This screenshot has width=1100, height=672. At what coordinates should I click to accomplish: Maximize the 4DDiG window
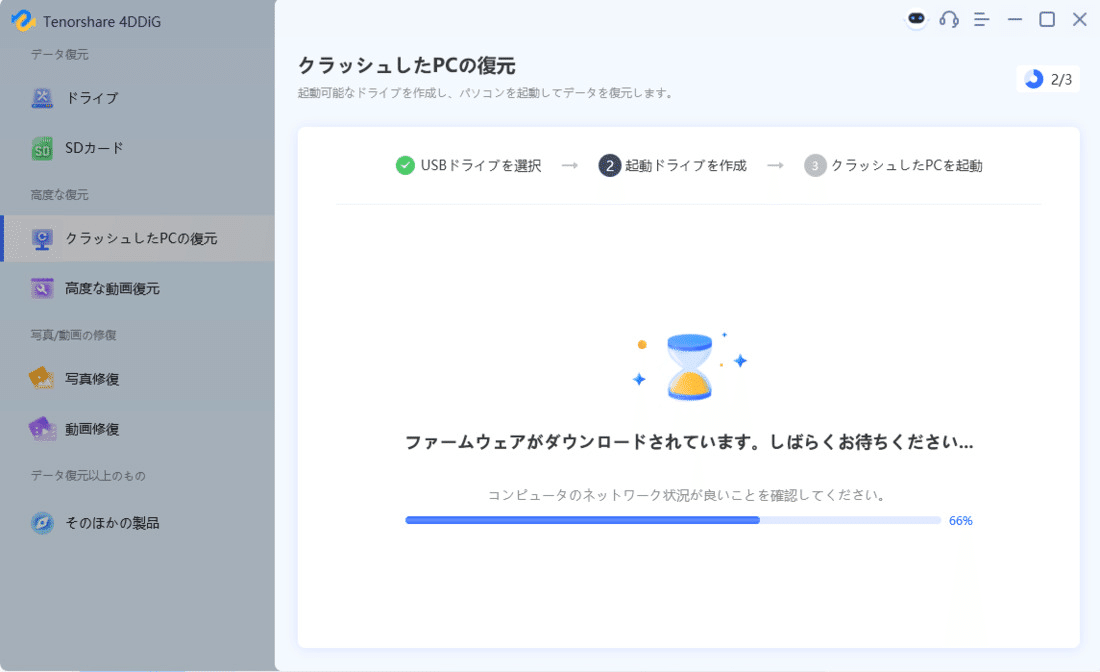pyautogui.click(x=1047, y=20)
